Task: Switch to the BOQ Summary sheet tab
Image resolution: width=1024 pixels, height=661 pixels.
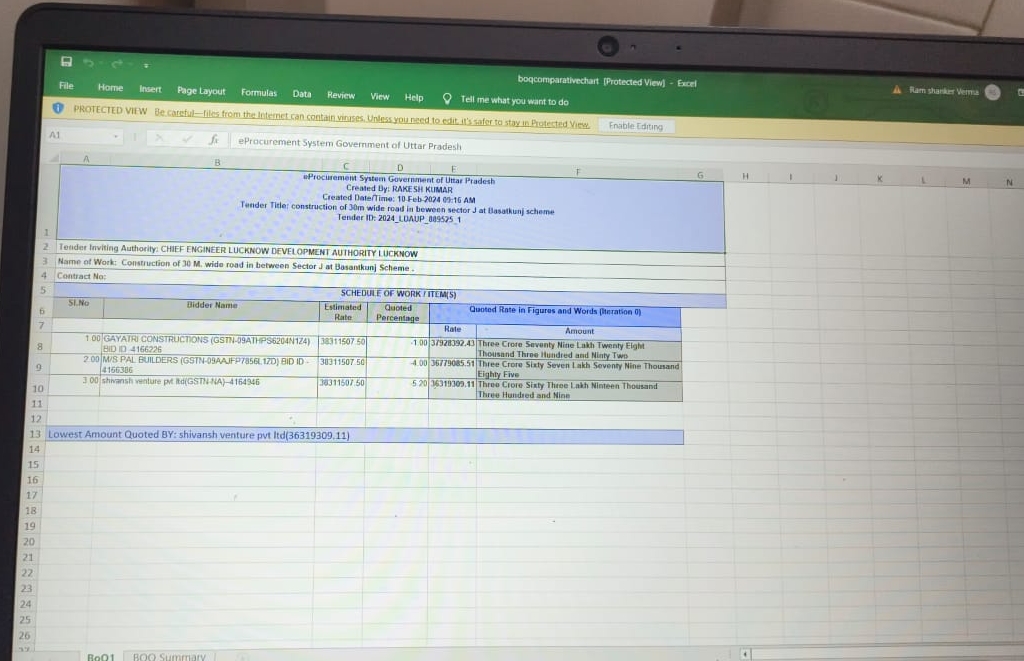Action: [168, 656]
